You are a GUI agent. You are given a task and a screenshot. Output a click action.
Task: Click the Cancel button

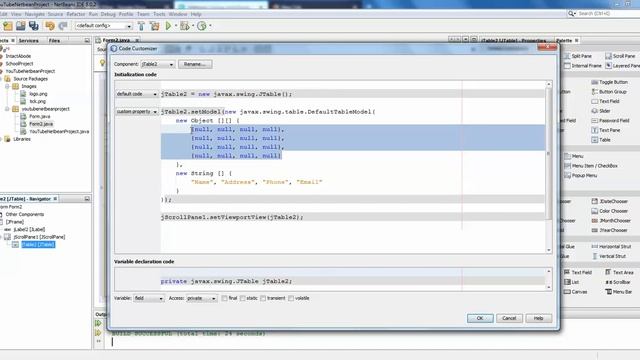tap(509, 318)
